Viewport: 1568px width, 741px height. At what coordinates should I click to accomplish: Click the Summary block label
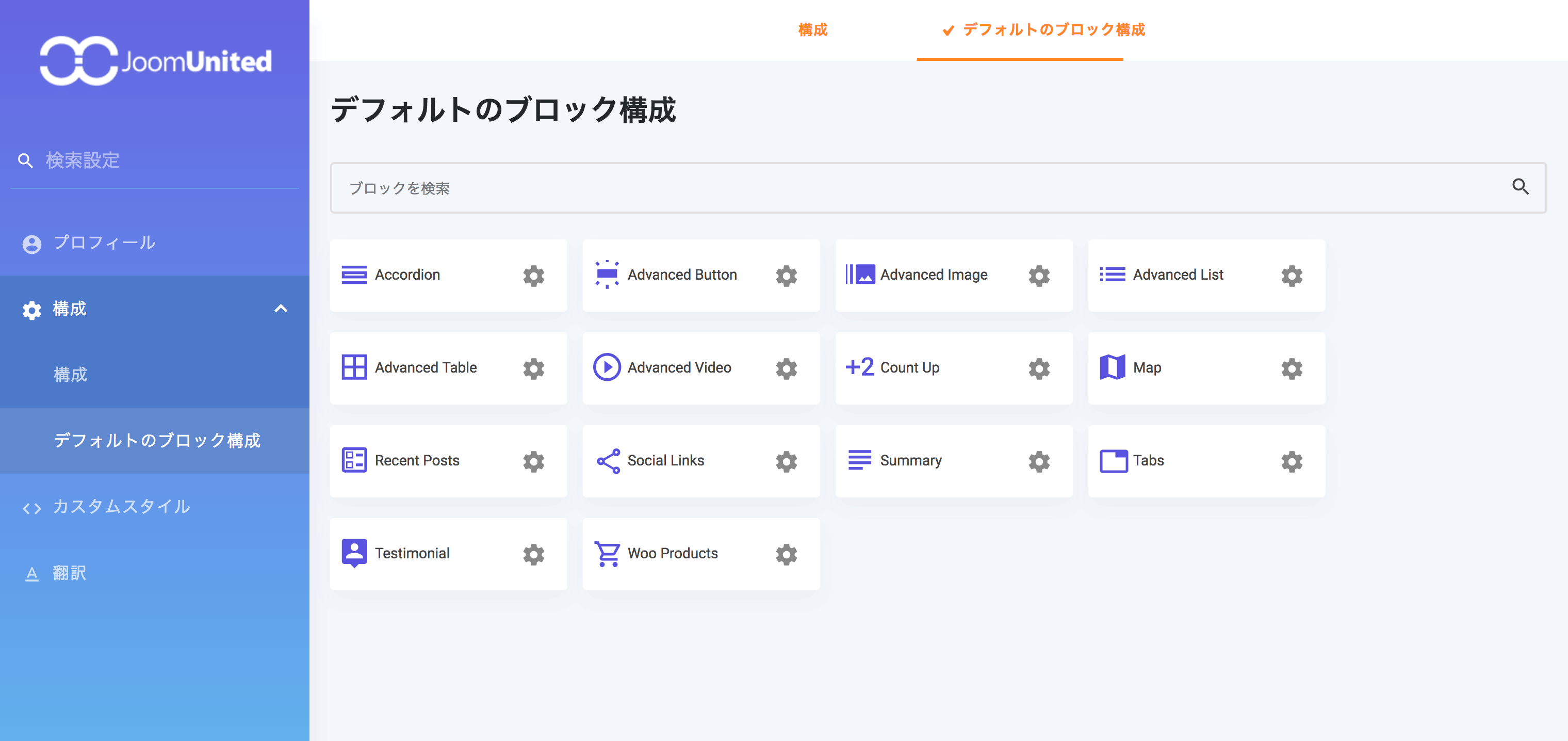pos(910,461)
